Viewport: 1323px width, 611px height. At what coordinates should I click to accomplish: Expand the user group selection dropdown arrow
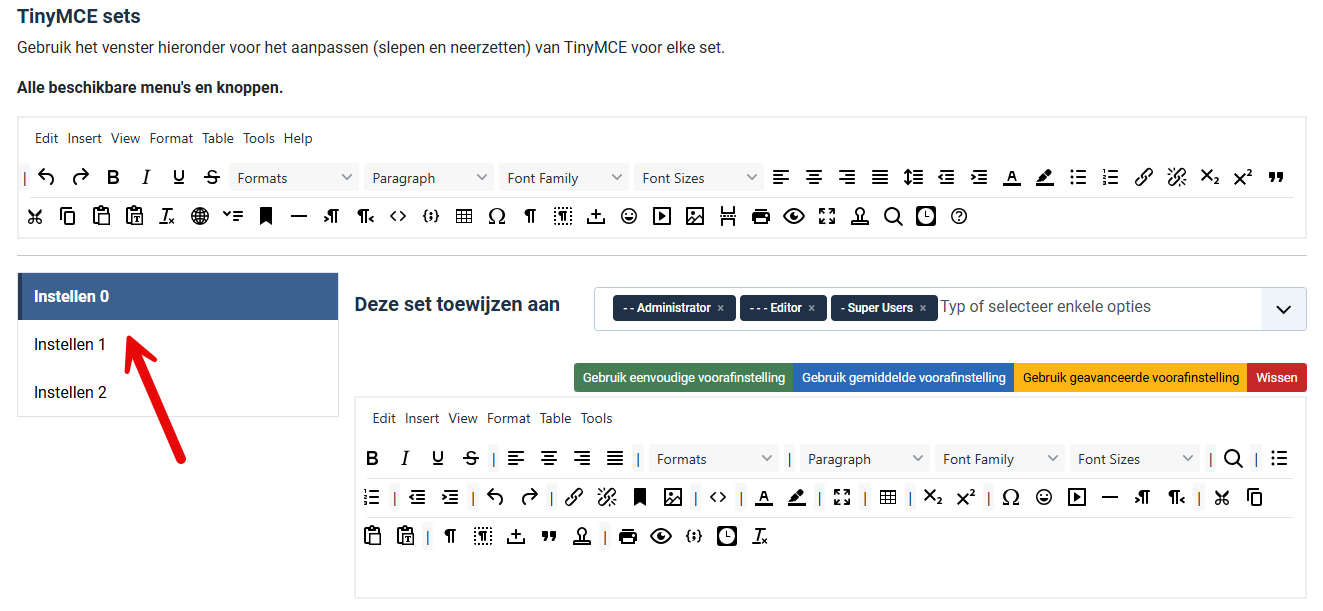(1283, 309)
